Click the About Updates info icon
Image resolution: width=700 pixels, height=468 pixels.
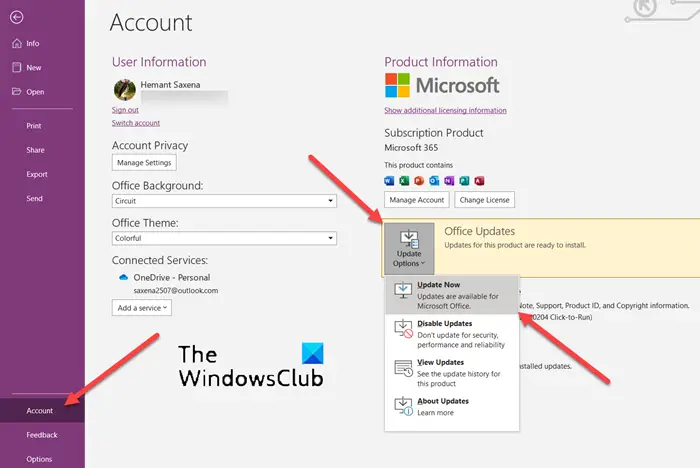[x=403, y=406]
